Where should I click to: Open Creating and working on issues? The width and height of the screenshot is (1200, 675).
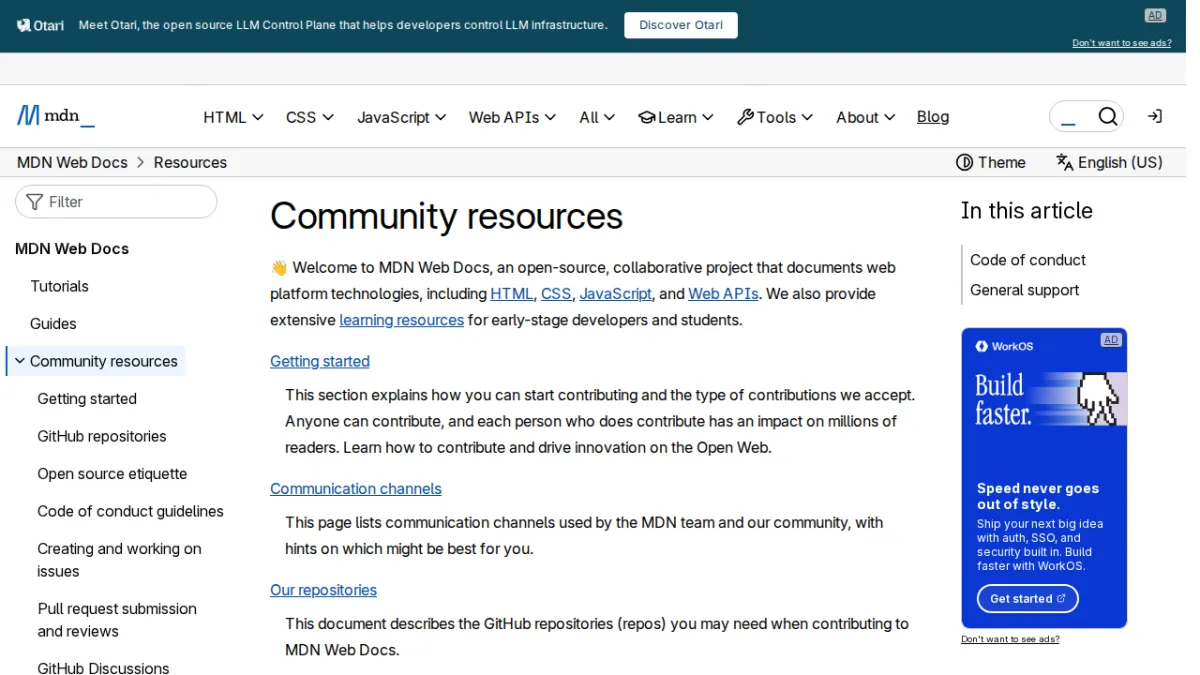pyautogui.click(x=120, y=560)
